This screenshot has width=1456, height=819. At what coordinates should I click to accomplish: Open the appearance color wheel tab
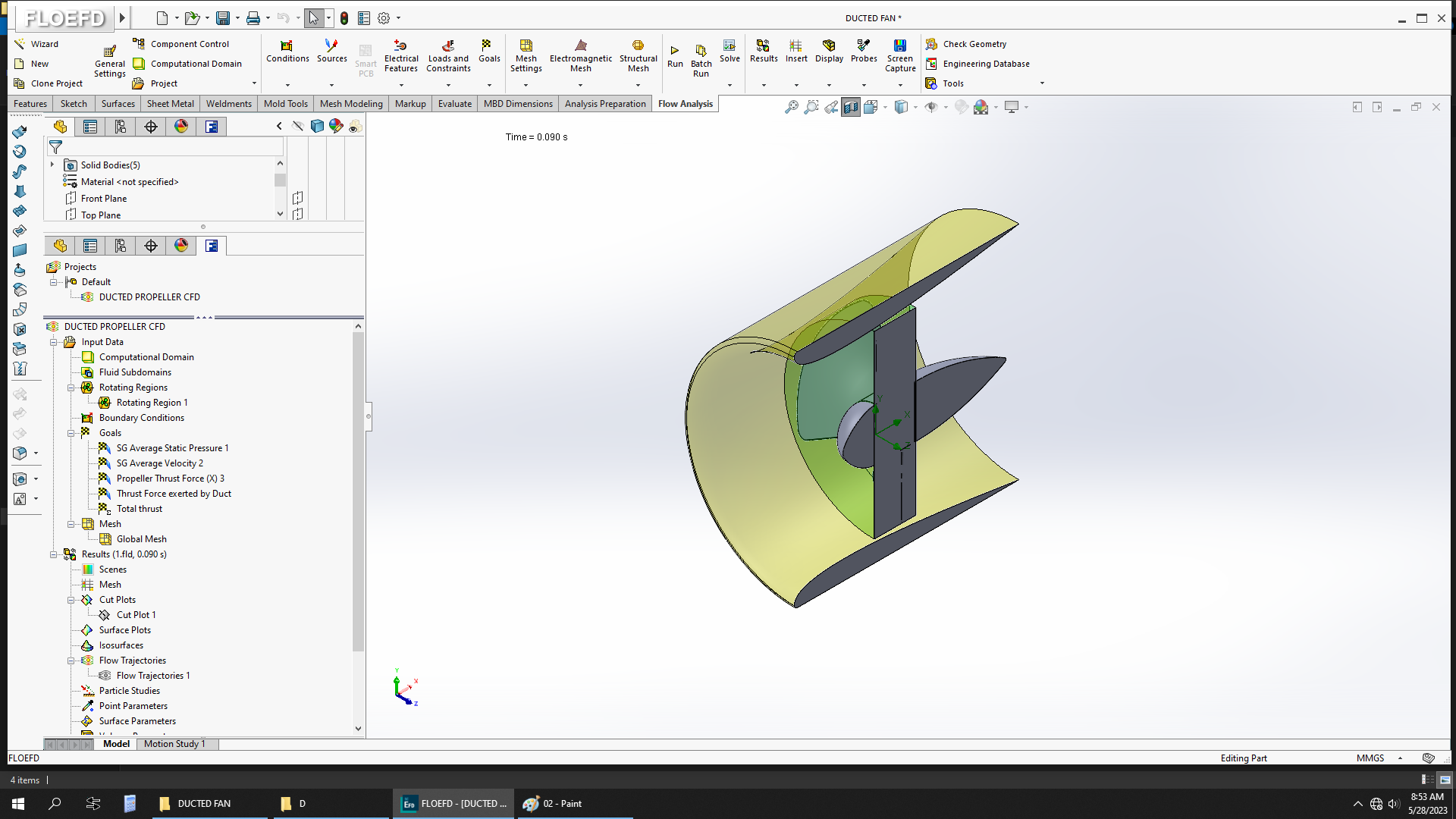pos(181,127)
